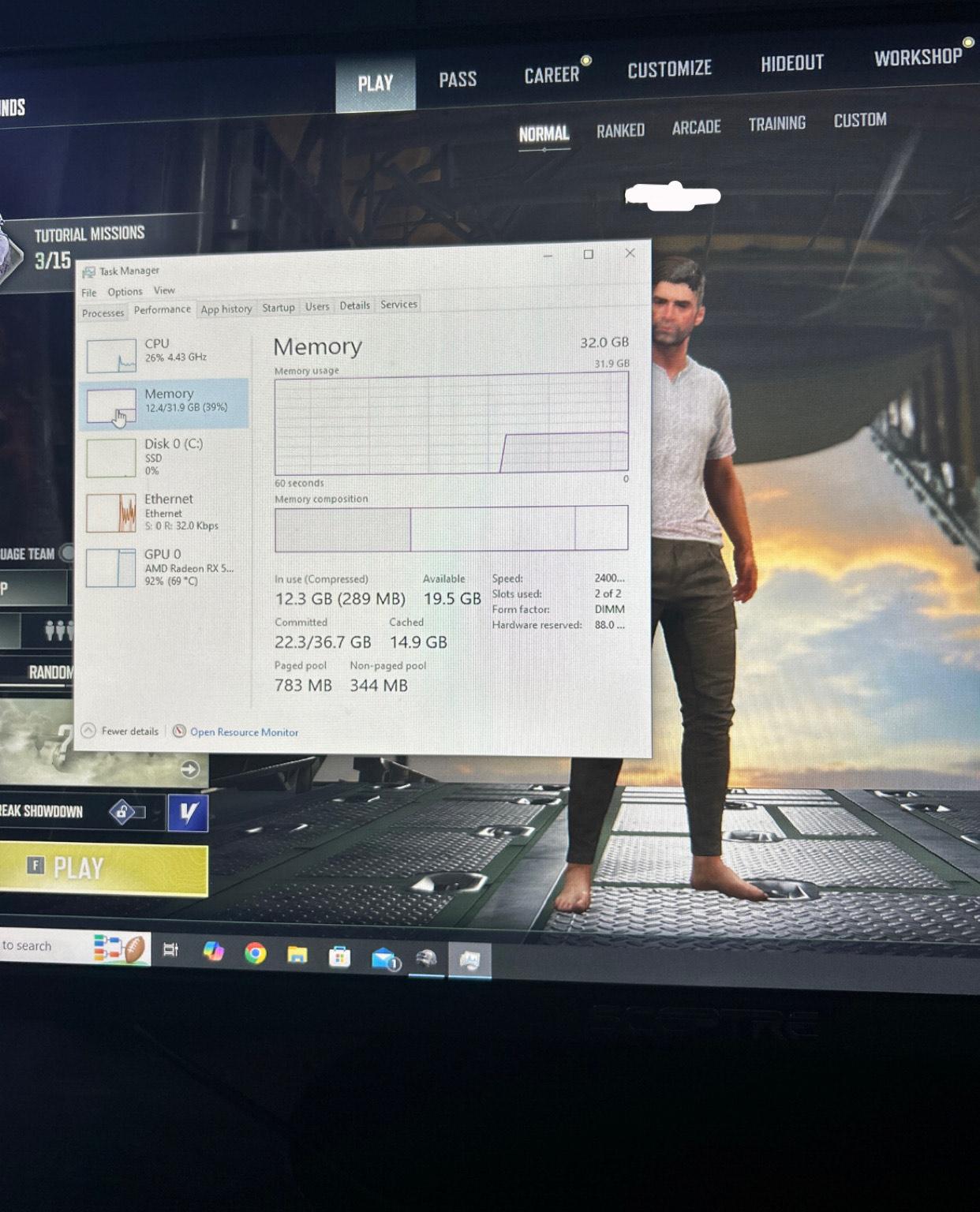Select Disk 0 (C:) in sidebar
This screenshot has width=980, height=1212.
point(163,457)
